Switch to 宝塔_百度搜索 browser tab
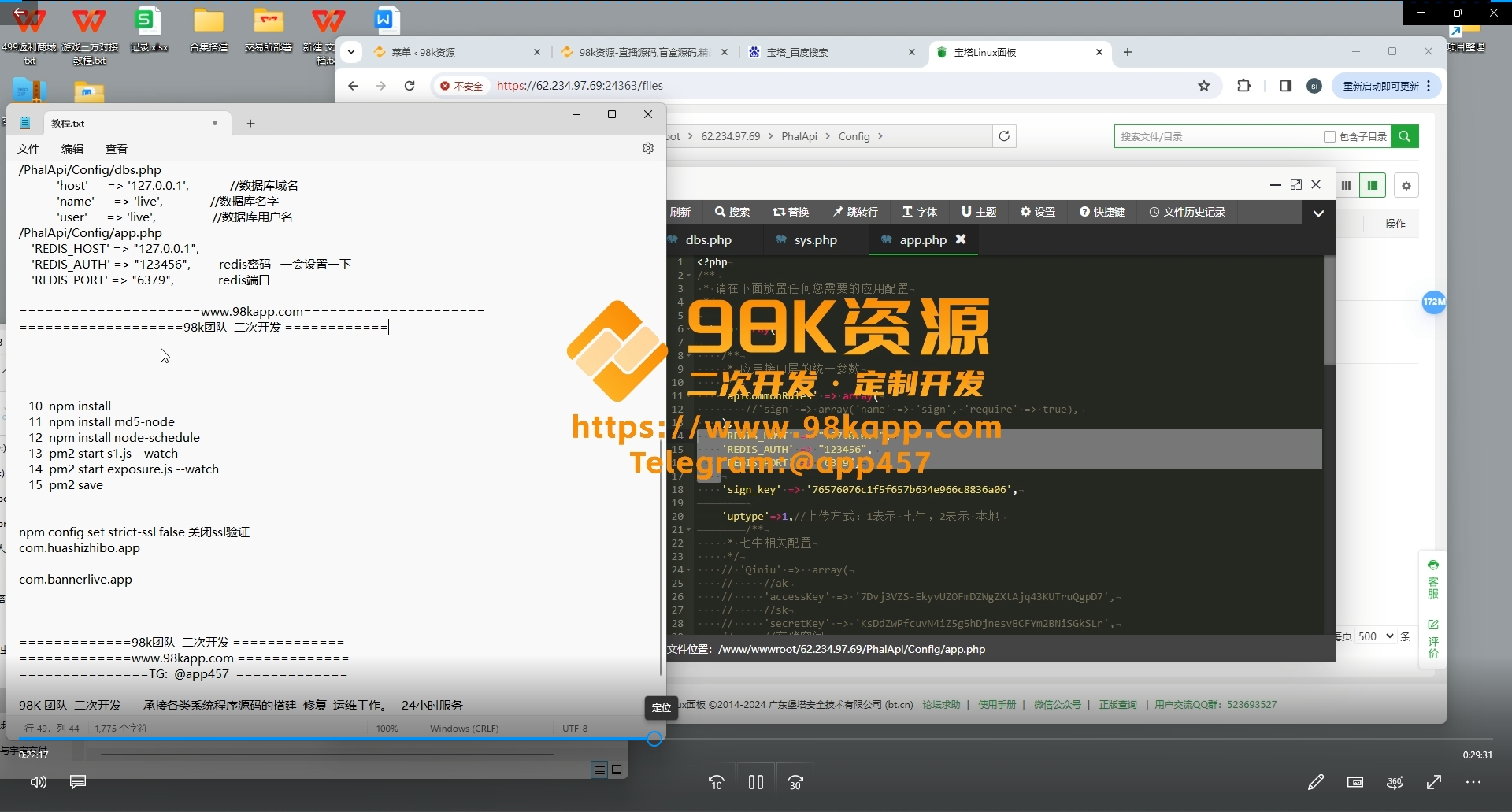The image size is (1512, 812). tap(831, 52)
